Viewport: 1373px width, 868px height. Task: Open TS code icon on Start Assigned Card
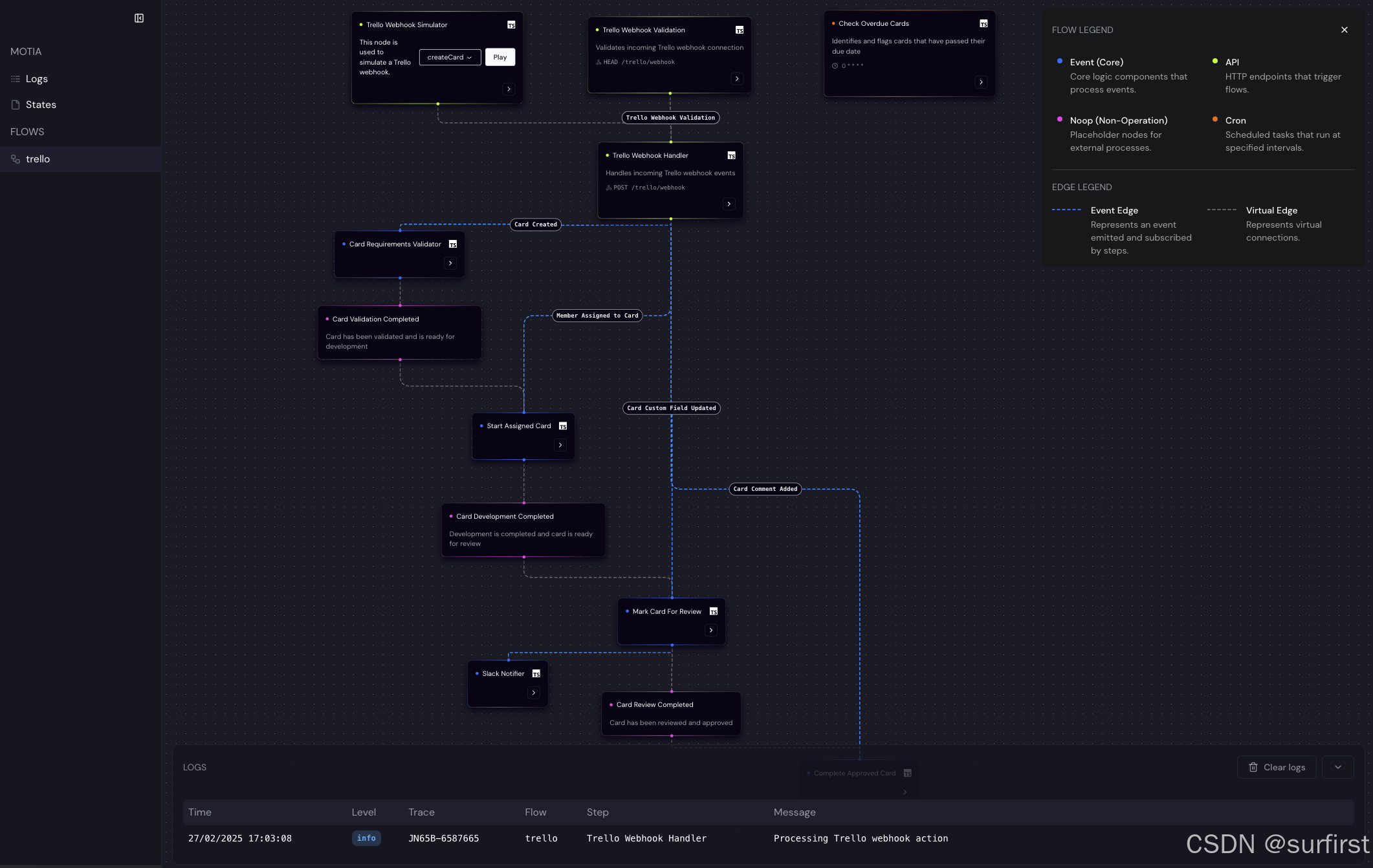(x=563, y=426)
